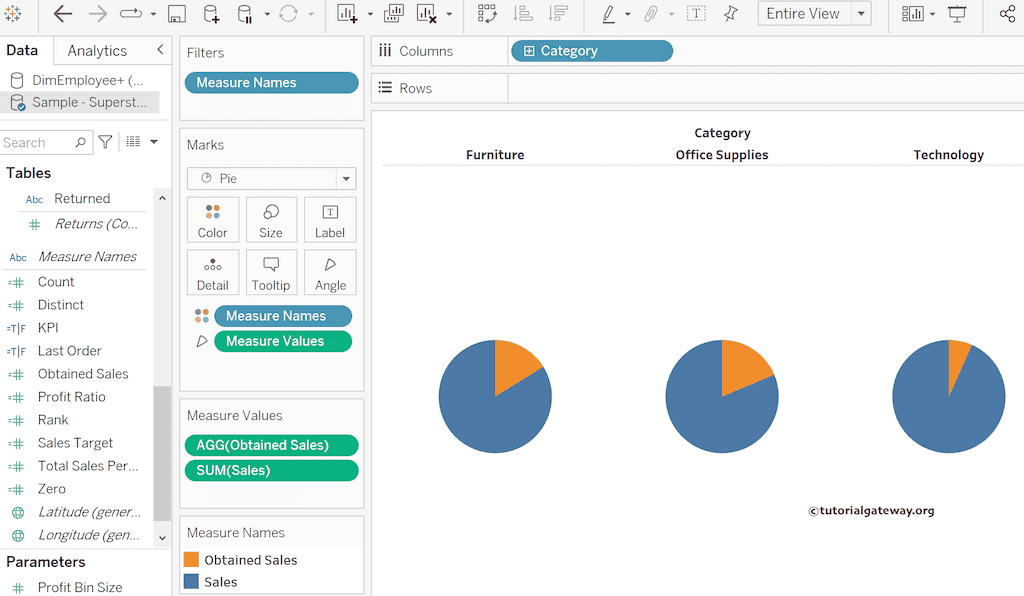
Task: Open the Color marks card
Action: click(213, 220)
